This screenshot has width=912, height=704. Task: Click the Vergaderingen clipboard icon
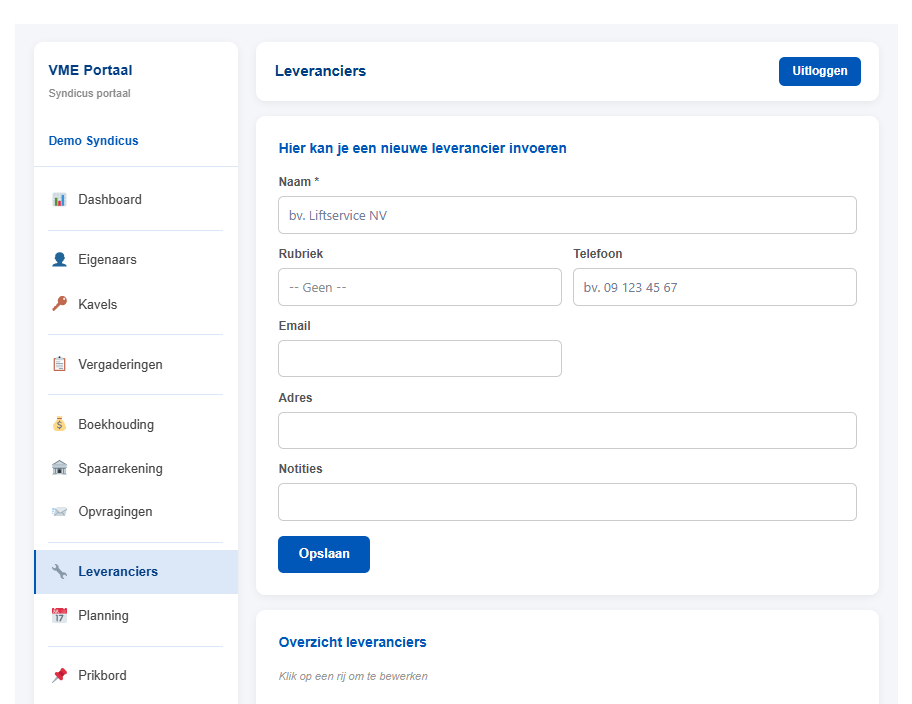(x=59, y=364)
